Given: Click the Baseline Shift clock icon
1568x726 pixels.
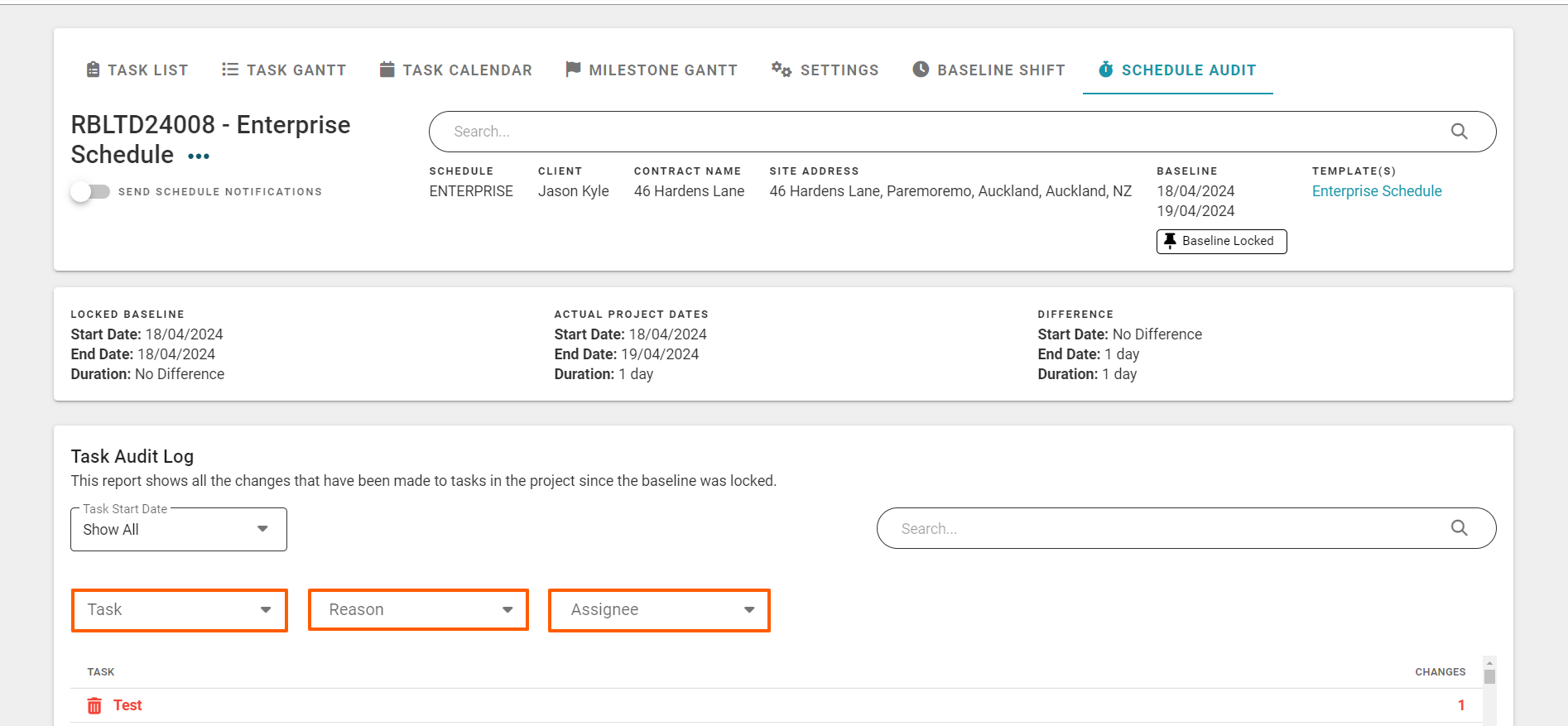Looking at the screenshot, I should [921, 70].
